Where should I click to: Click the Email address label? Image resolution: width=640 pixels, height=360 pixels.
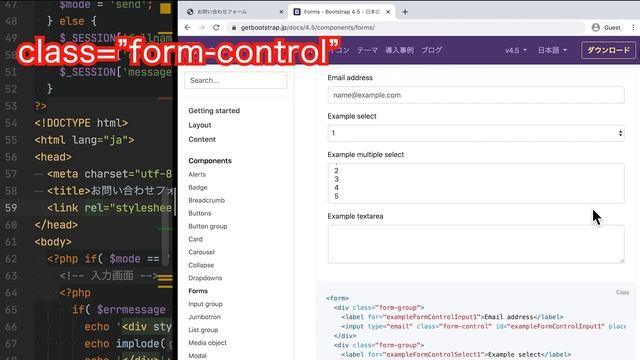tap(350, 78)
